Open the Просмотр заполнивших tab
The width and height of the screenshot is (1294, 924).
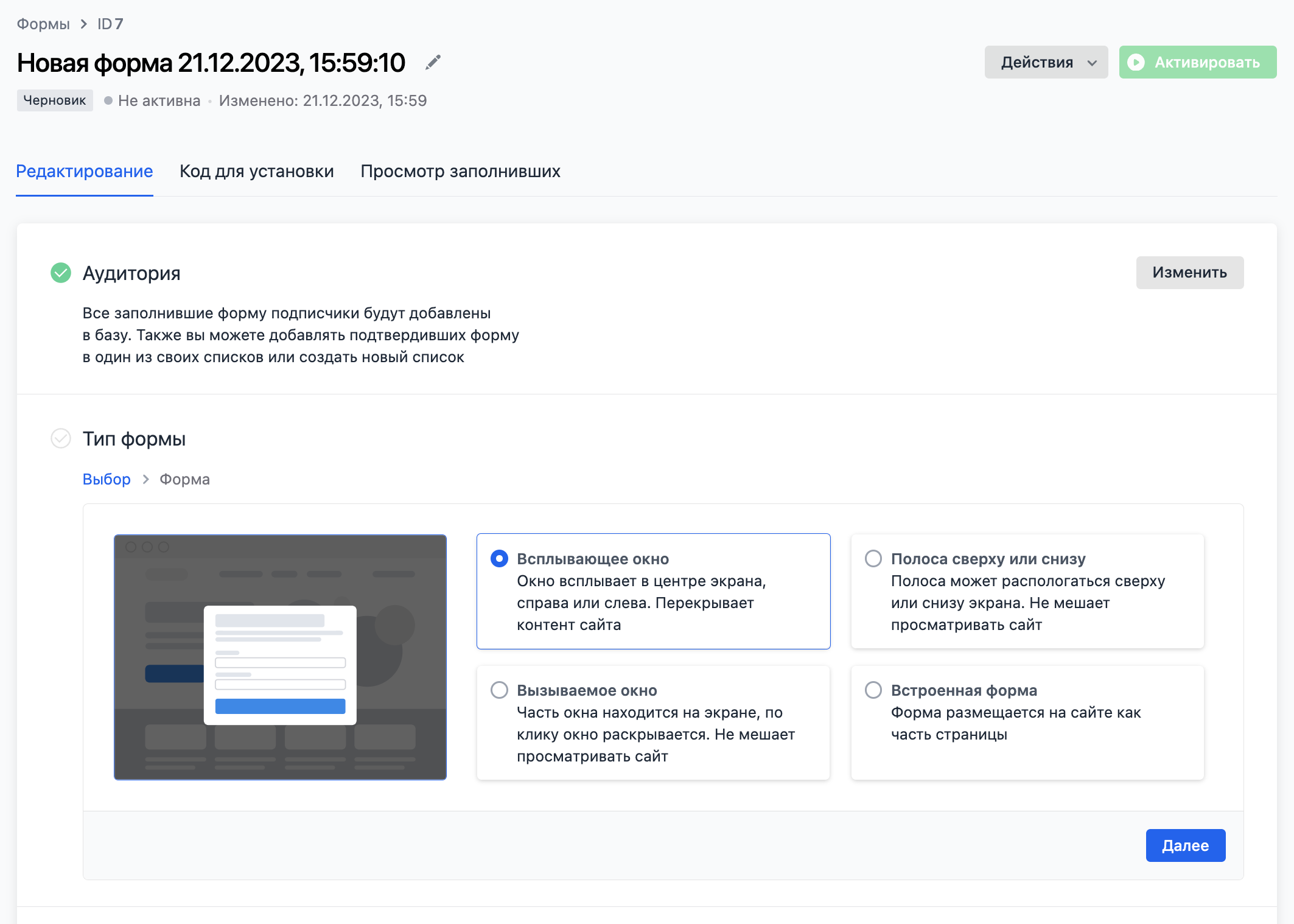point(460,172)
